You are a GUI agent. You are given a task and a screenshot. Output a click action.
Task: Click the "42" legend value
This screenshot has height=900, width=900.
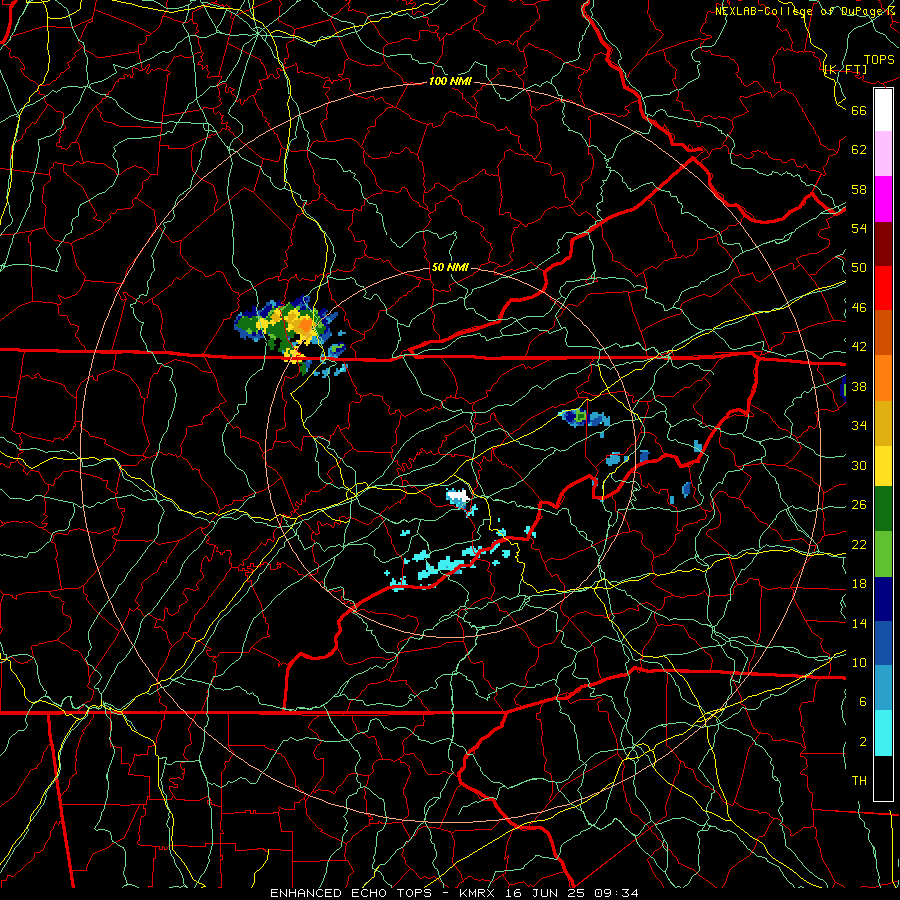click(x=859, y=347)
